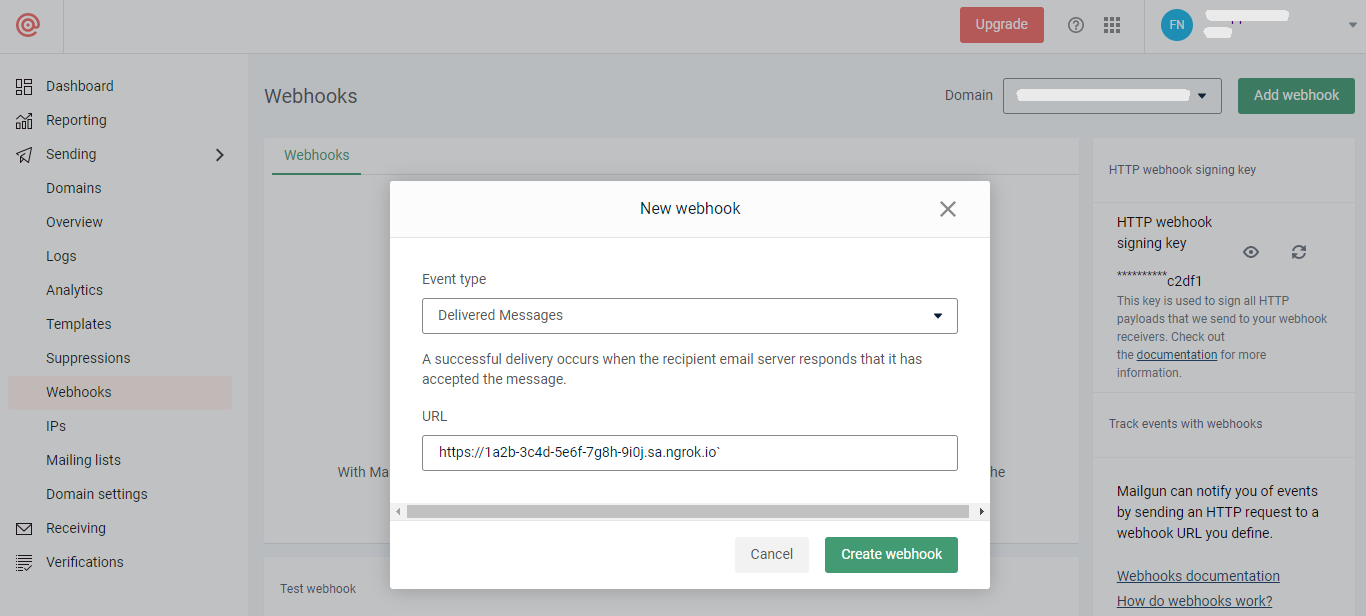Image resolution: width=1366 pixels, height=616 pixels.
Task: Click the Mailgun logo
Action: pyautogui.click(x=30, y=24)
